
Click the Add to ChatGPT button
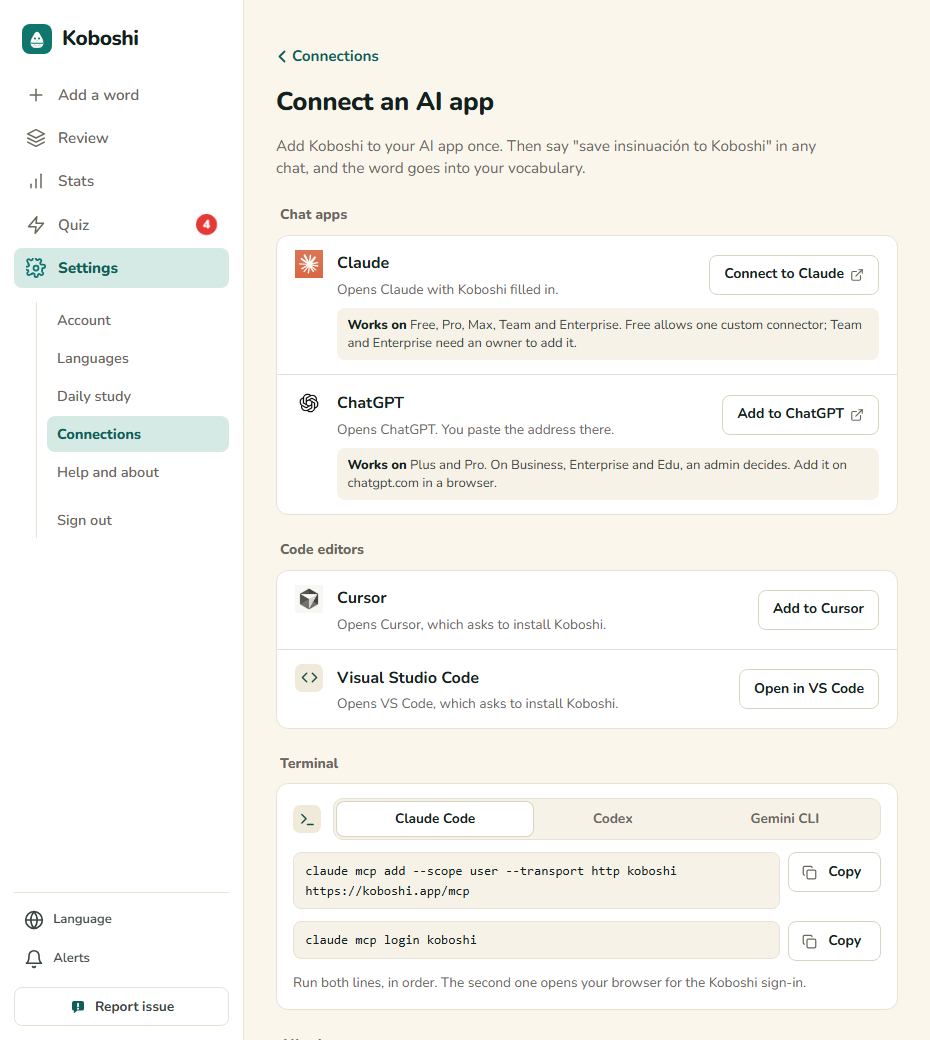coord(800,415)
